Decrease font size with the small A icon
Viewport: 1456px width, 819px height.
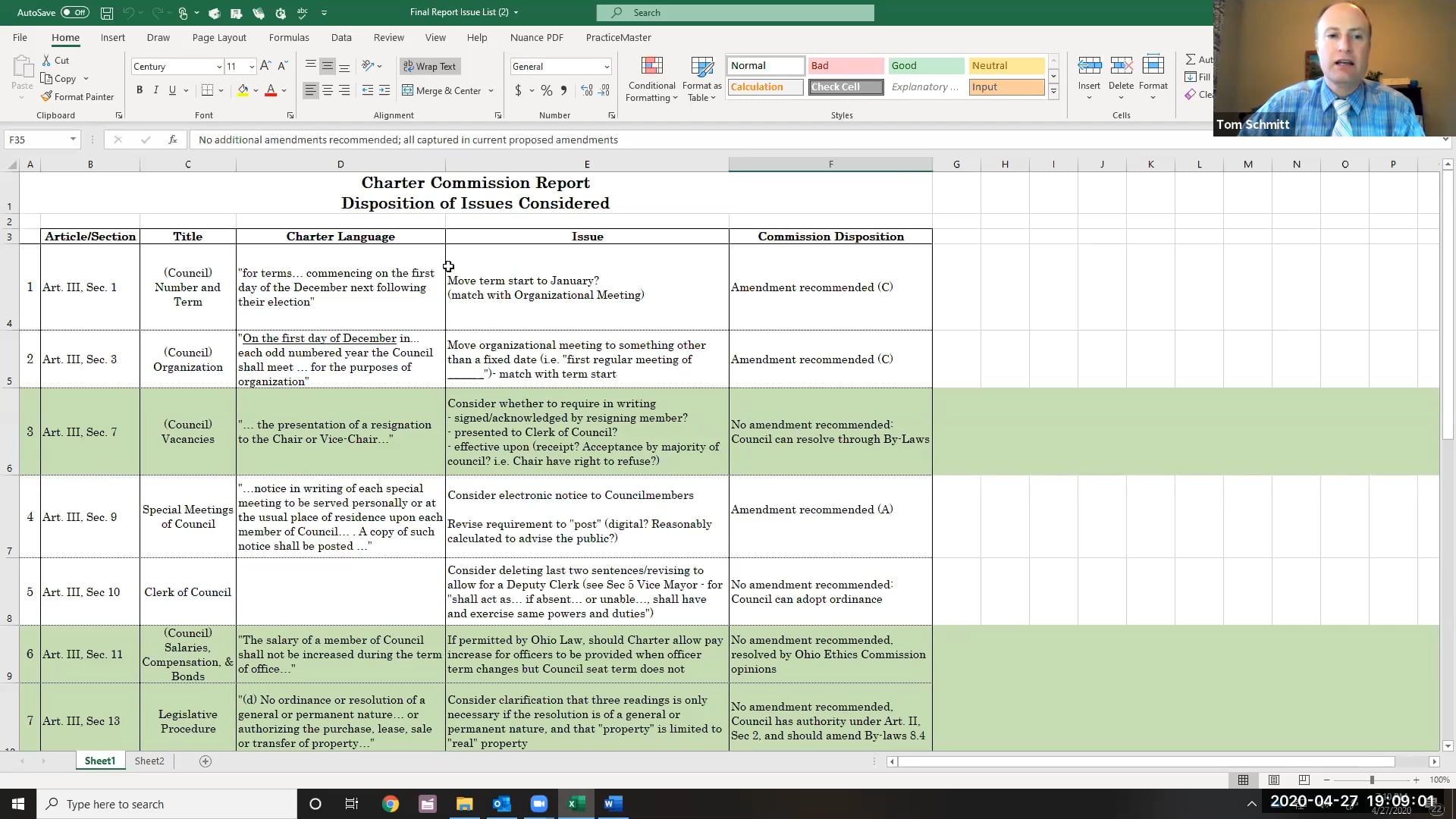tap(282, 67)
